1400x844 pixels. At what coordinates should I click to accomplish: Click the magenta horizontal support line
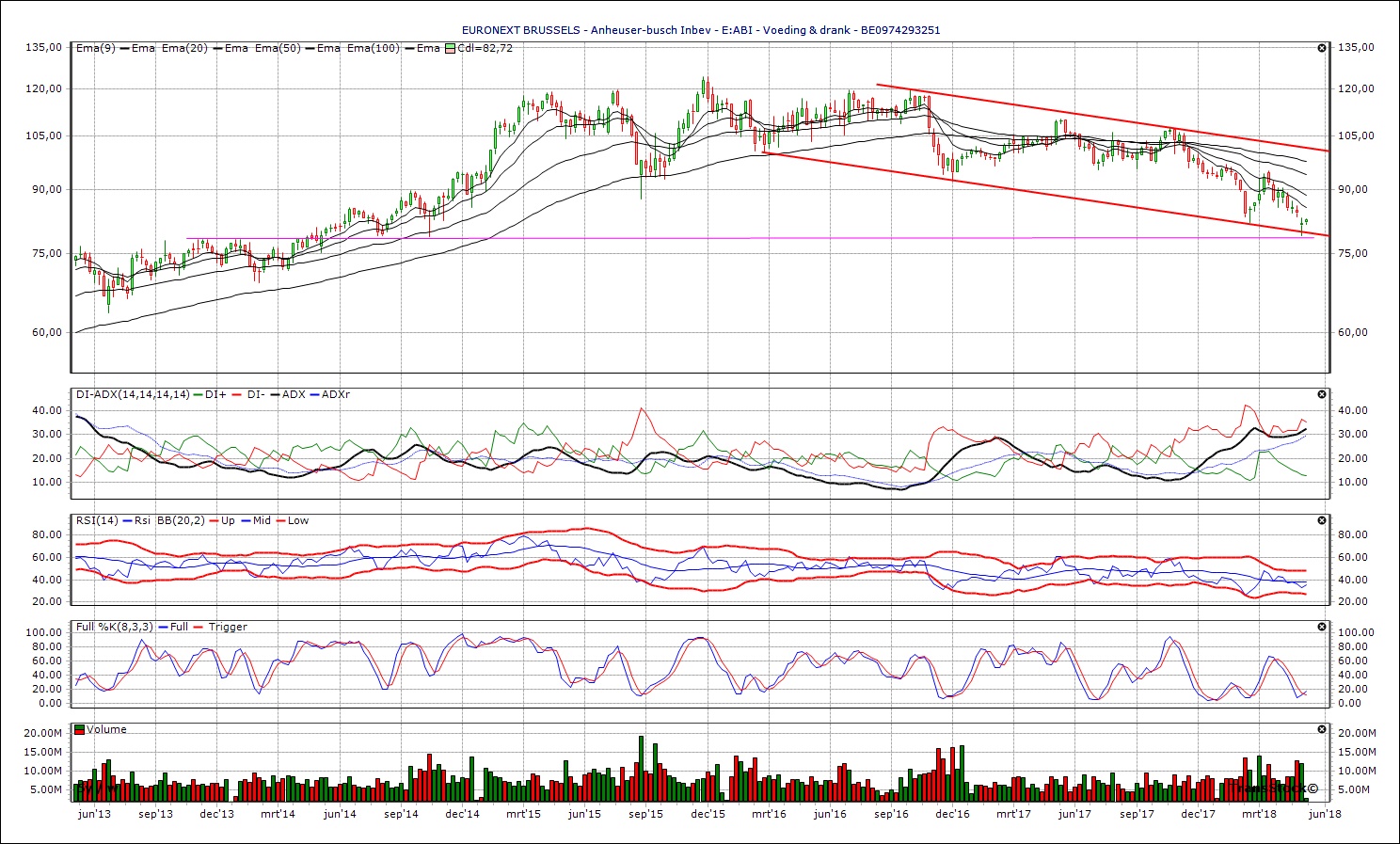750,238
